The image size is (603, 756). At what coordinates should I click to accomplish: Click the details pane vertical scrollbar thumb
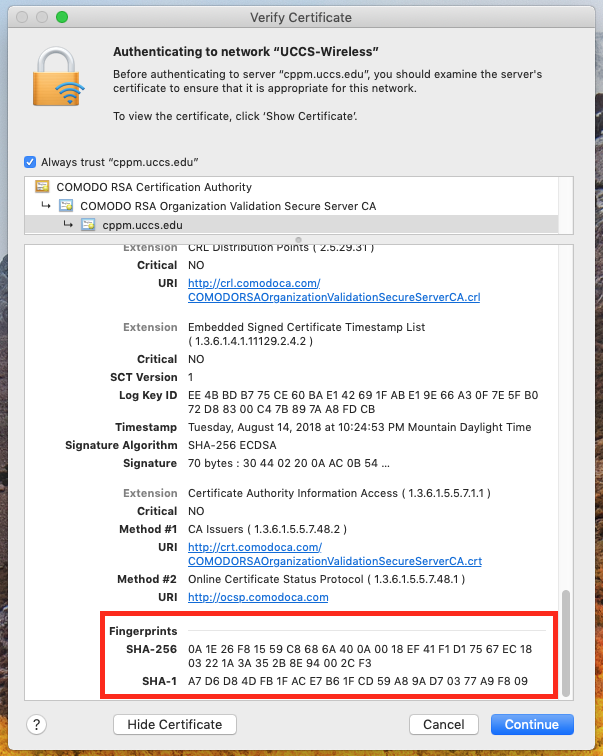566,643
